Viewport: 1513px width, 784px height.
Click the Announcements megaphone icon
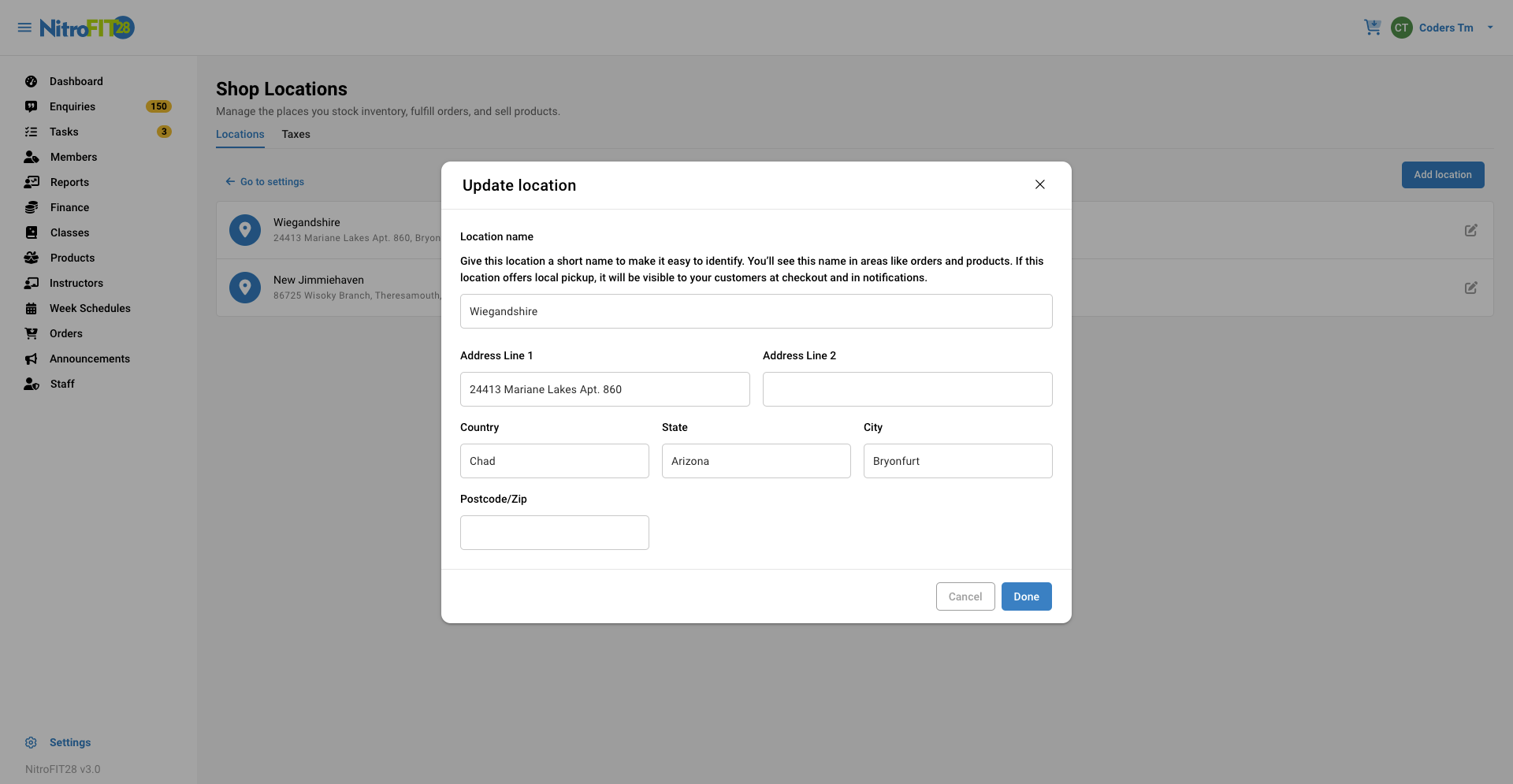[x=32, y=359]
